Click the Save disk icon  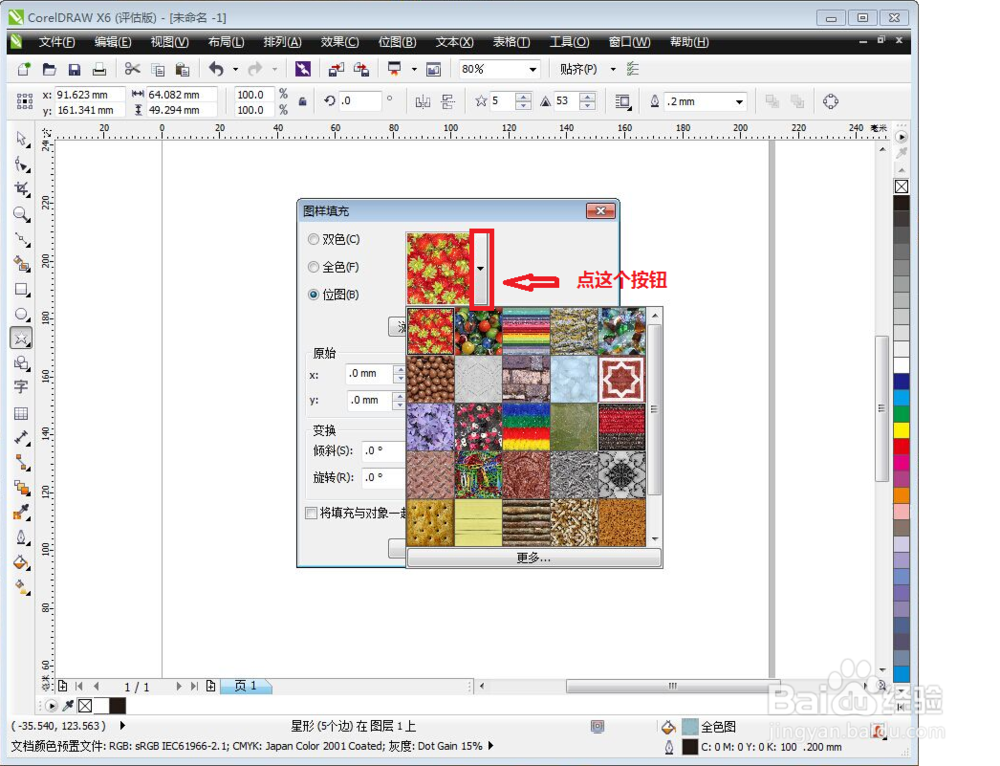(74, 69)
